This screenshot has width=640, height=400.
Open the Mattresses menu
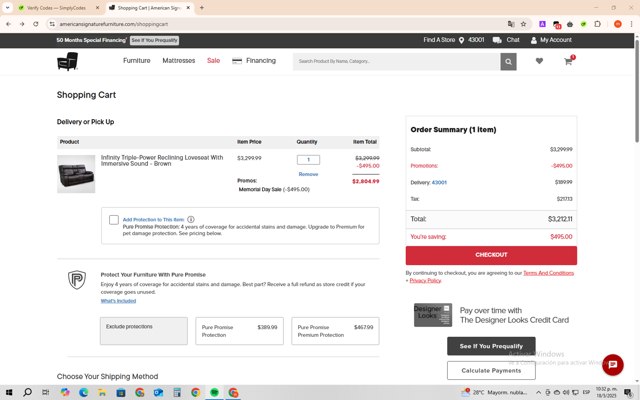pos(179,60)
